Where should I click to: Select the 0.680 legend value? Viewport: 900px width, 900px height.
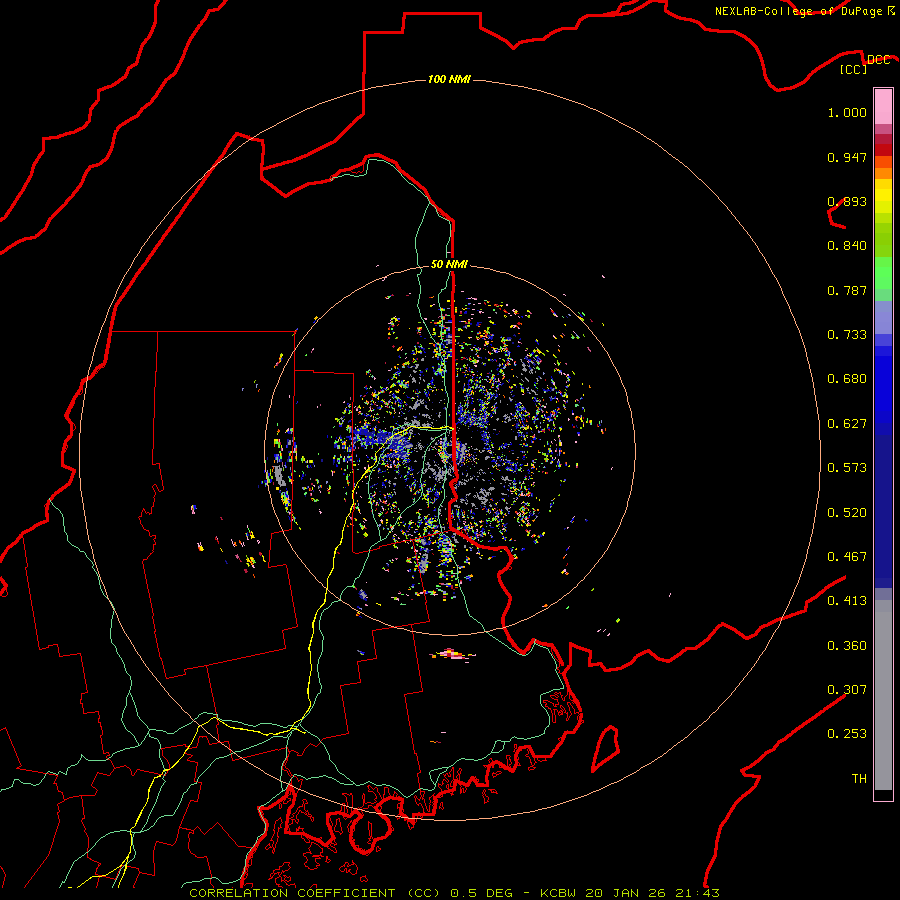[x=847, y=379]
